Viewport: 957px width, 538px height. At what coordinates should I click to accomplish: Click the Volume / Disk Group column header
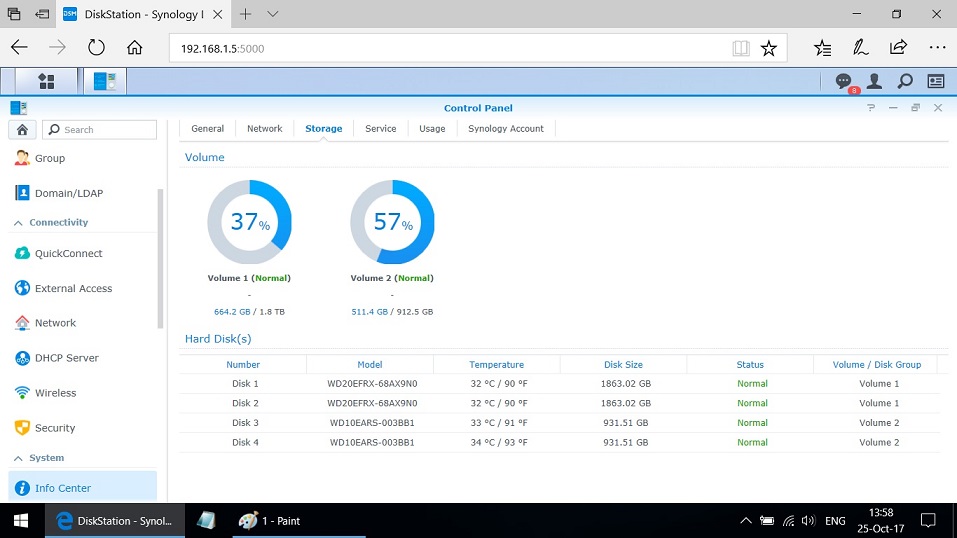[x=876, y=365]
